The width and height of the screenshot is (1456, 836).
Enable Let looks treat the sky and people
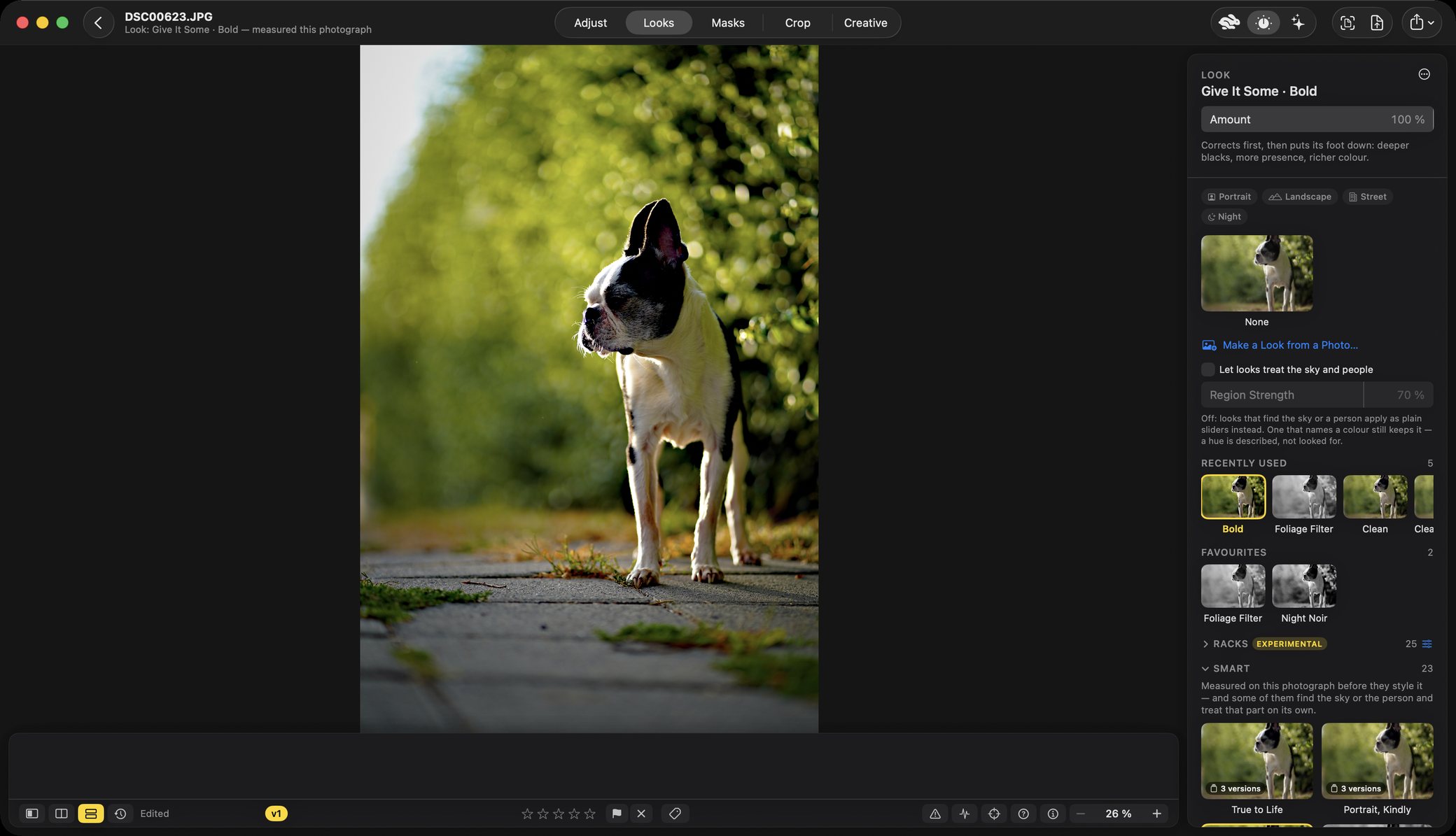click(x=1208, y=369)
